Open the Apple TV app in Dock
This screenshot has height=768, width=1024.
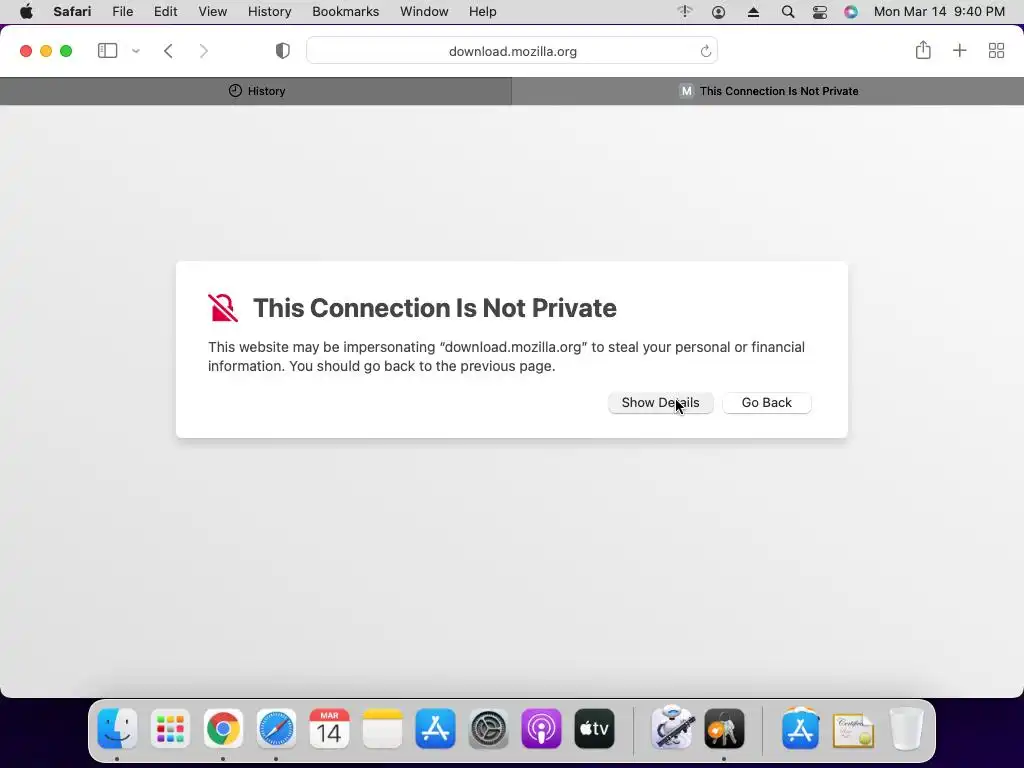click(x=594, y=728)
